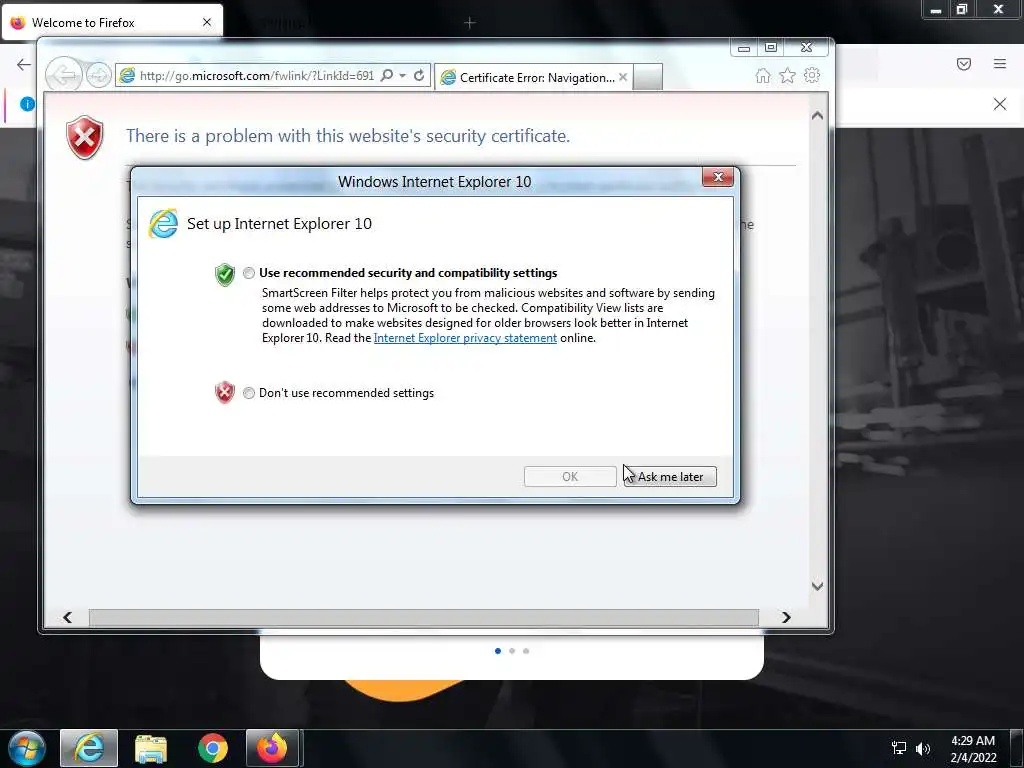Click the refresh icon in IE address bar
This screenshot has width=1024, height=768.
(x=419, y=75)
